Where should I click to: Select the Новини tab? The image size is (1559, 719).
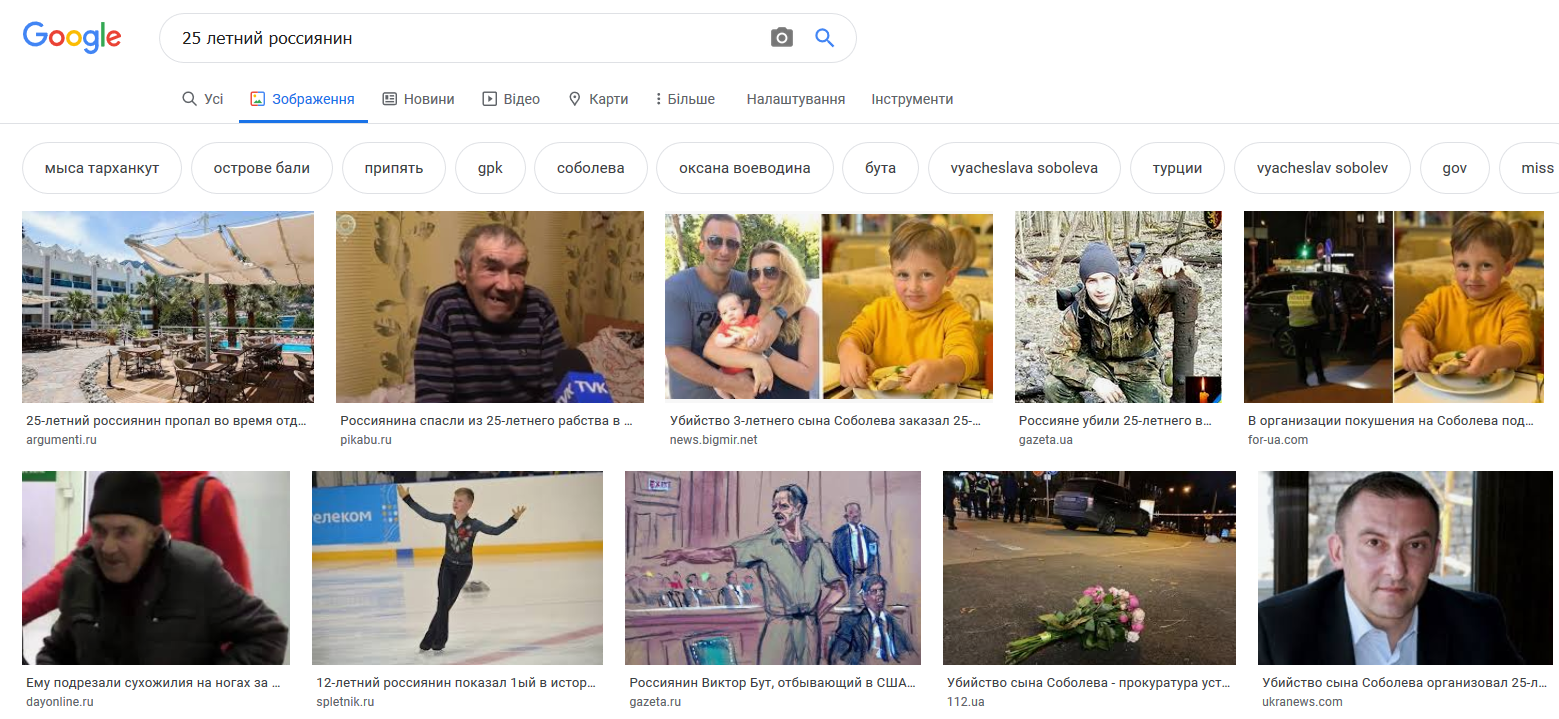pyautogui.click(x=418, y=99)
